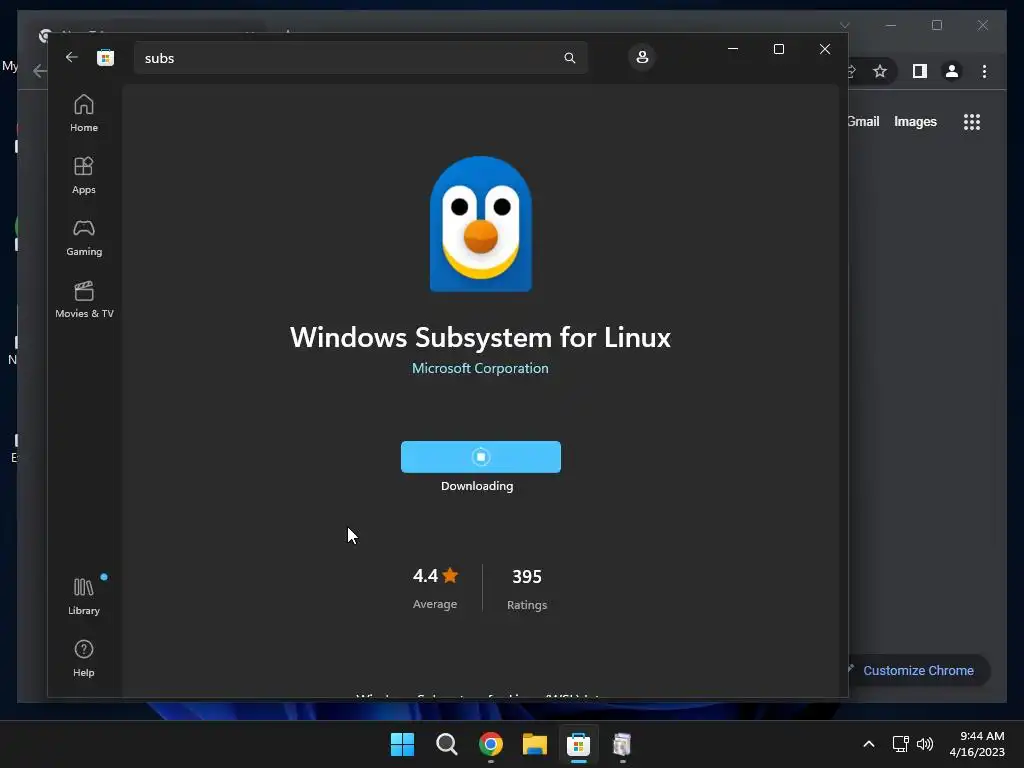Click Customize Chrome button
Screen dimensions: 1024x768
tap(918, 671)
